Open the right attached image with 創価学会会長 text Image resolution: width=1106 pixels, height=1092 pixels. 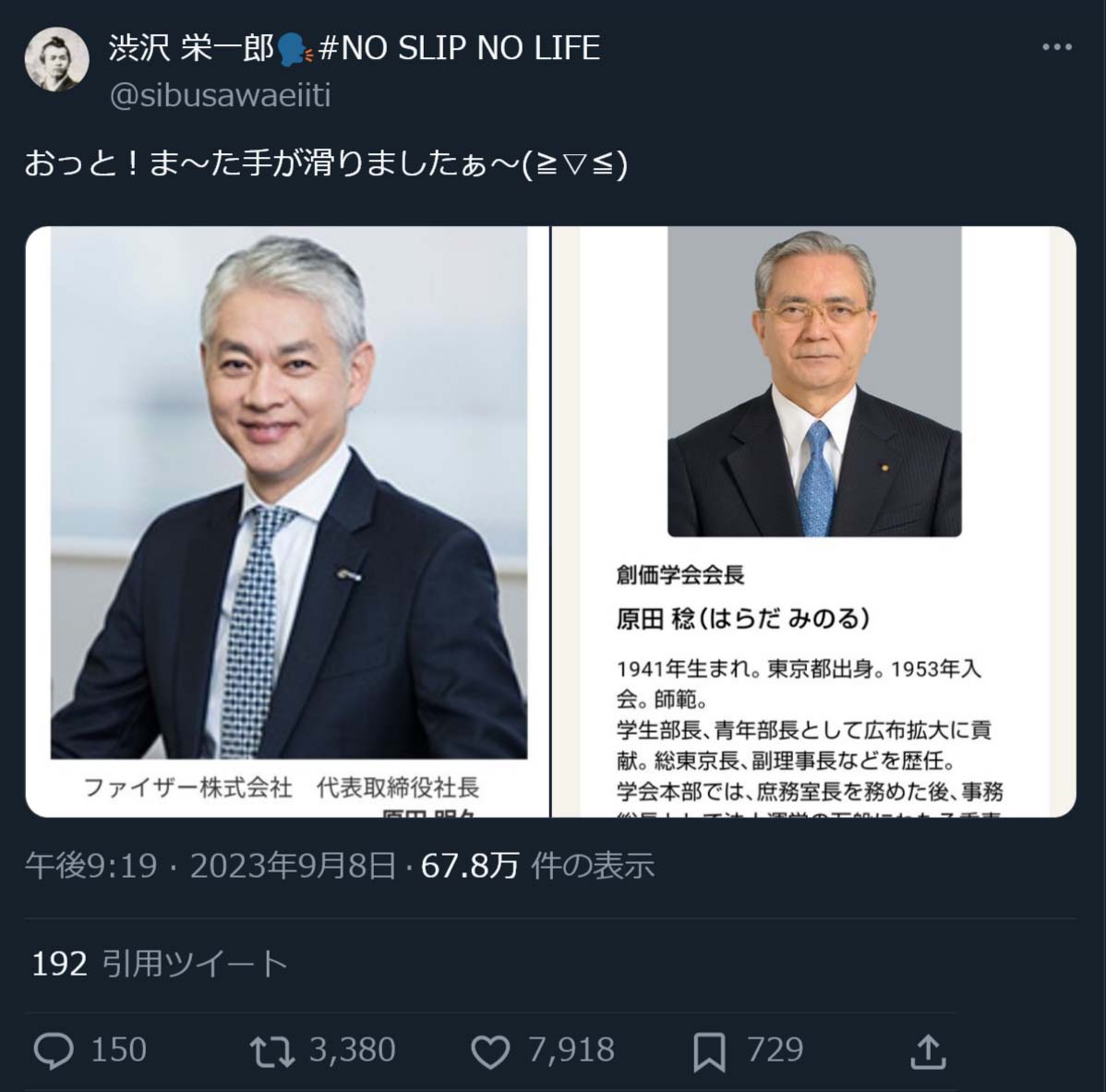[x=814, y=522]
